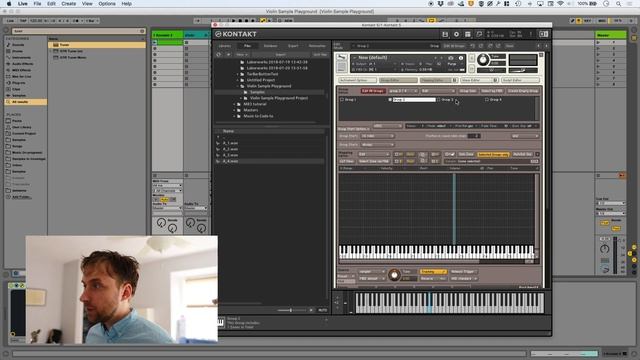Expand the Violin Sample Playground folder
Screen dimensions: 640x360
point(238,87)
